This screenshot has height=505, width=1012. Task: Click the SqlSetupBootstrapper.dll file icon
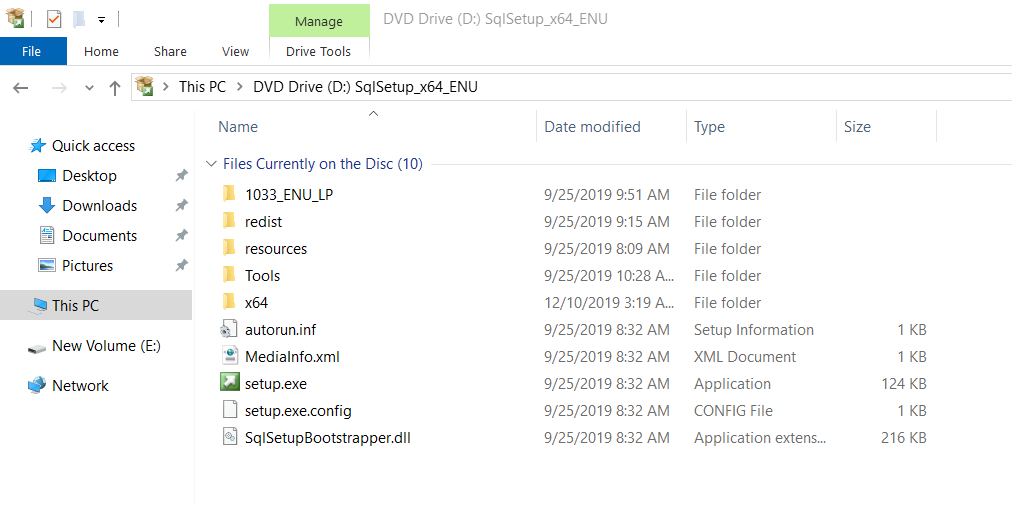point(228,437)
